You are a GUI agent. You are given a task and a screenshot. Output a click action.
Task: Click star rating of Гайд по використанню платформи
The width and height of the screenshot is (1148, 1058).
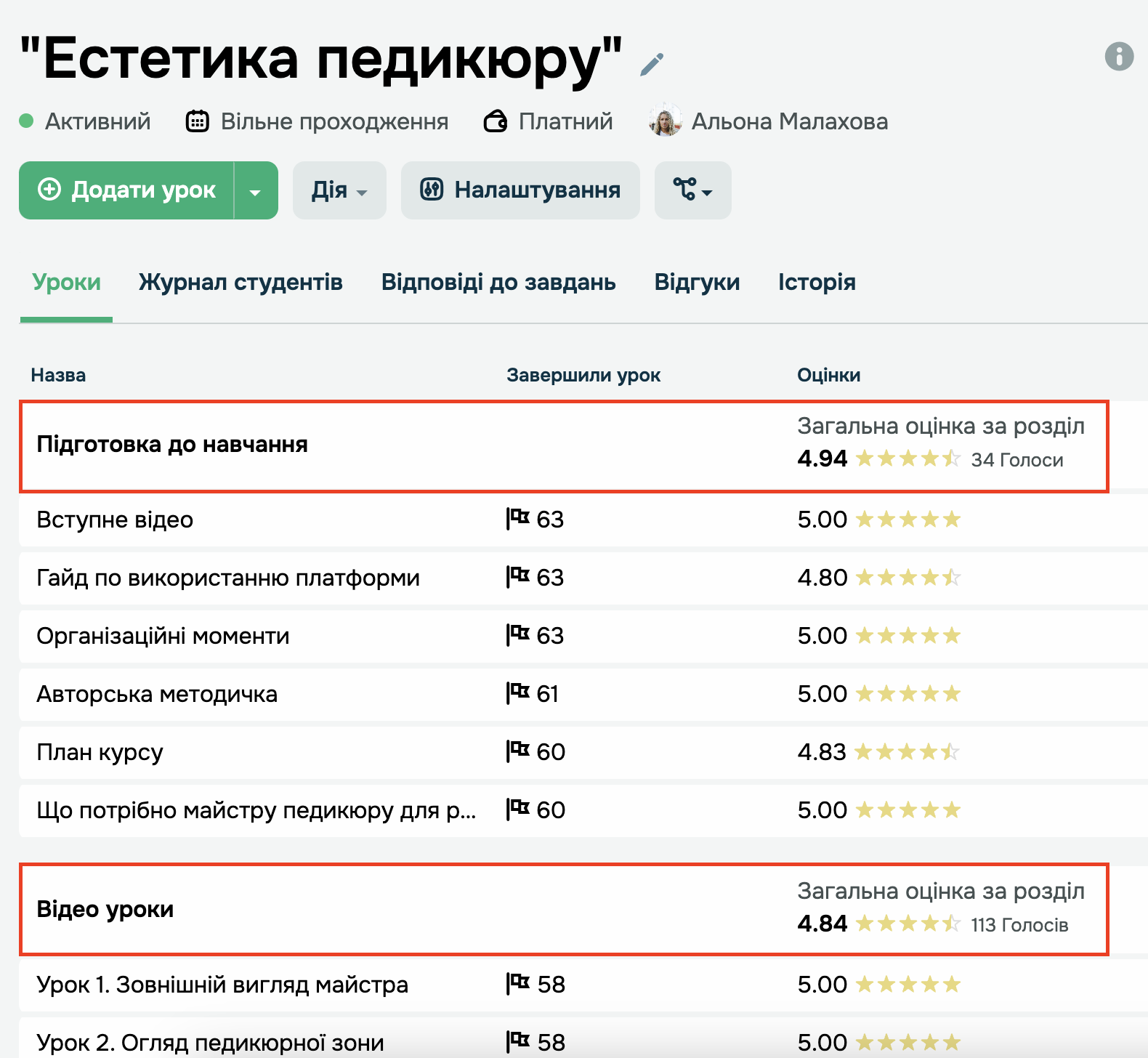[908, 578]
